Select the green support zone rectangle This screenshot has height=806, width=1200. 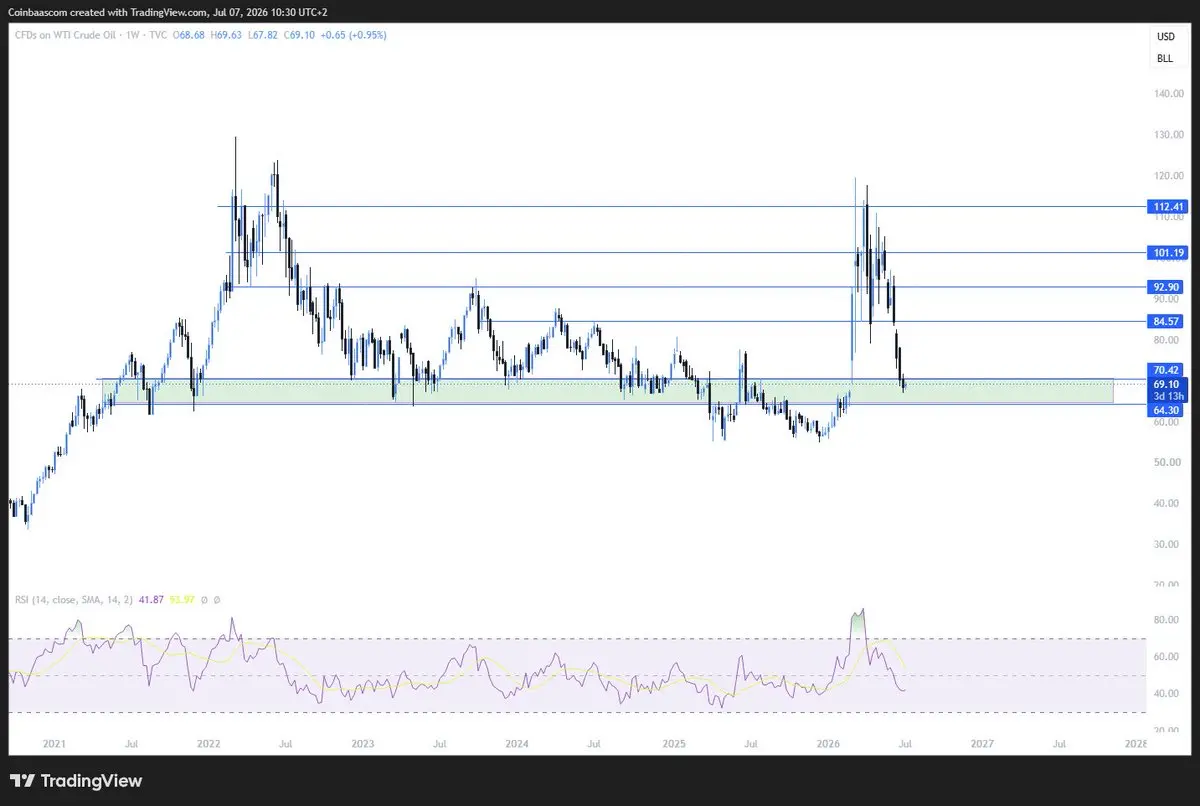(x=607, y=392)
